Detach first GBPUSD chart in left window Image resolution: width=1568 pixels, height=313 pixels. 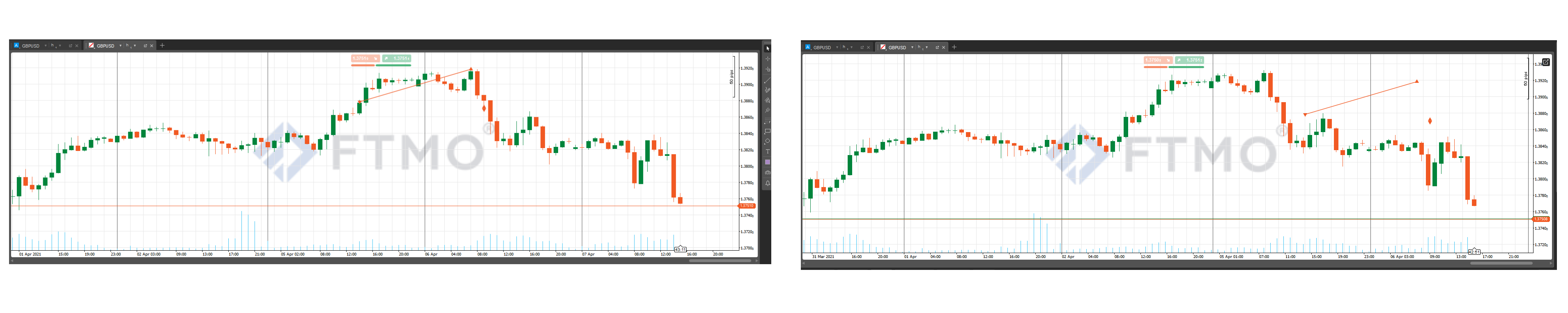click(x=71, y=46)
